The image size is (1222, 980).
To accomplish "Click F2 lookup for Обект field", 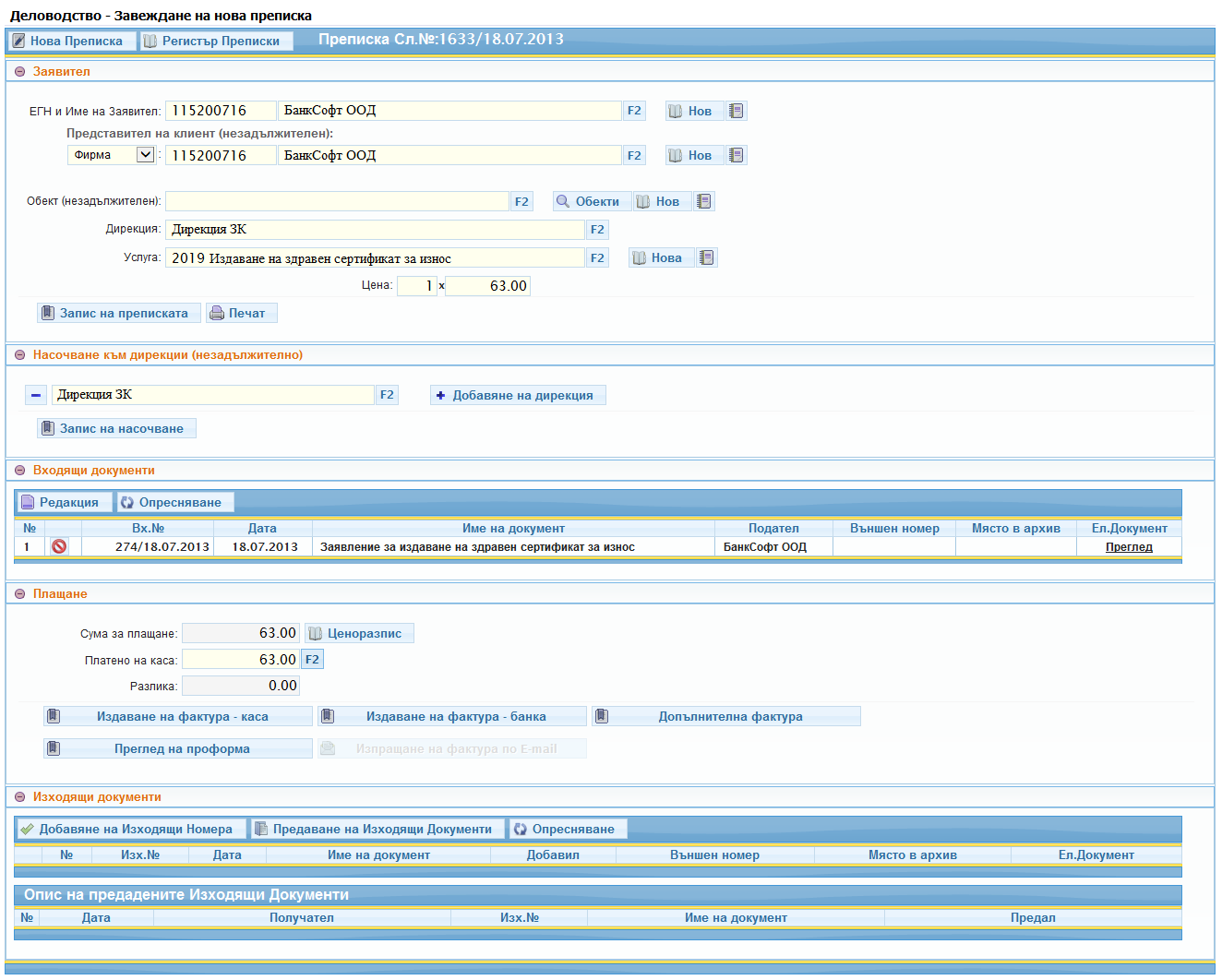I will click(x=521, y=201).
